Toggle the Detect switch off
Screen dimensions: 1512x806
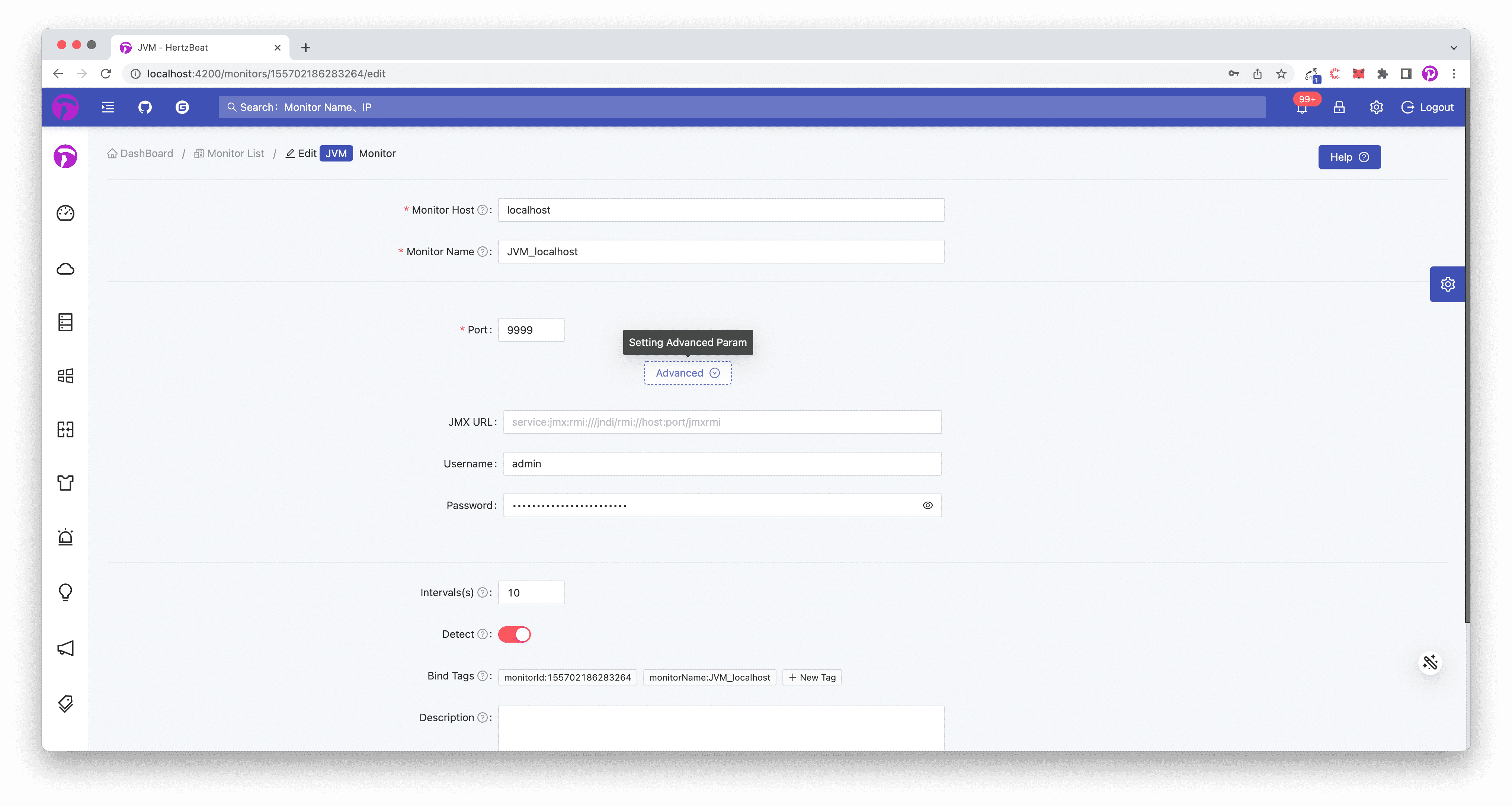tap(514, 634)
